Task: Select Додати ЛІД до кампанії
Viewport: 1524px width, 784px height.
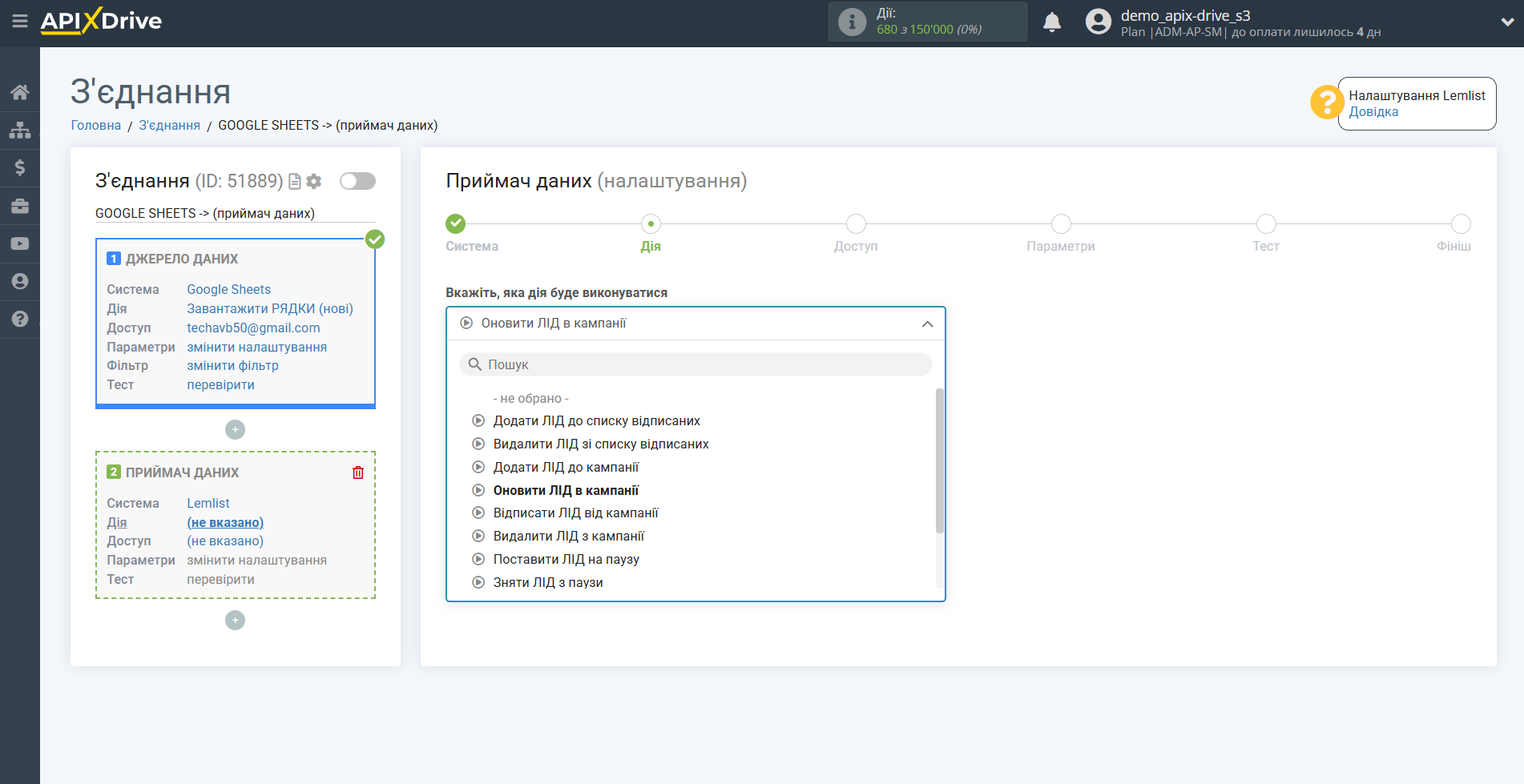Action: (x=566, y=468)
